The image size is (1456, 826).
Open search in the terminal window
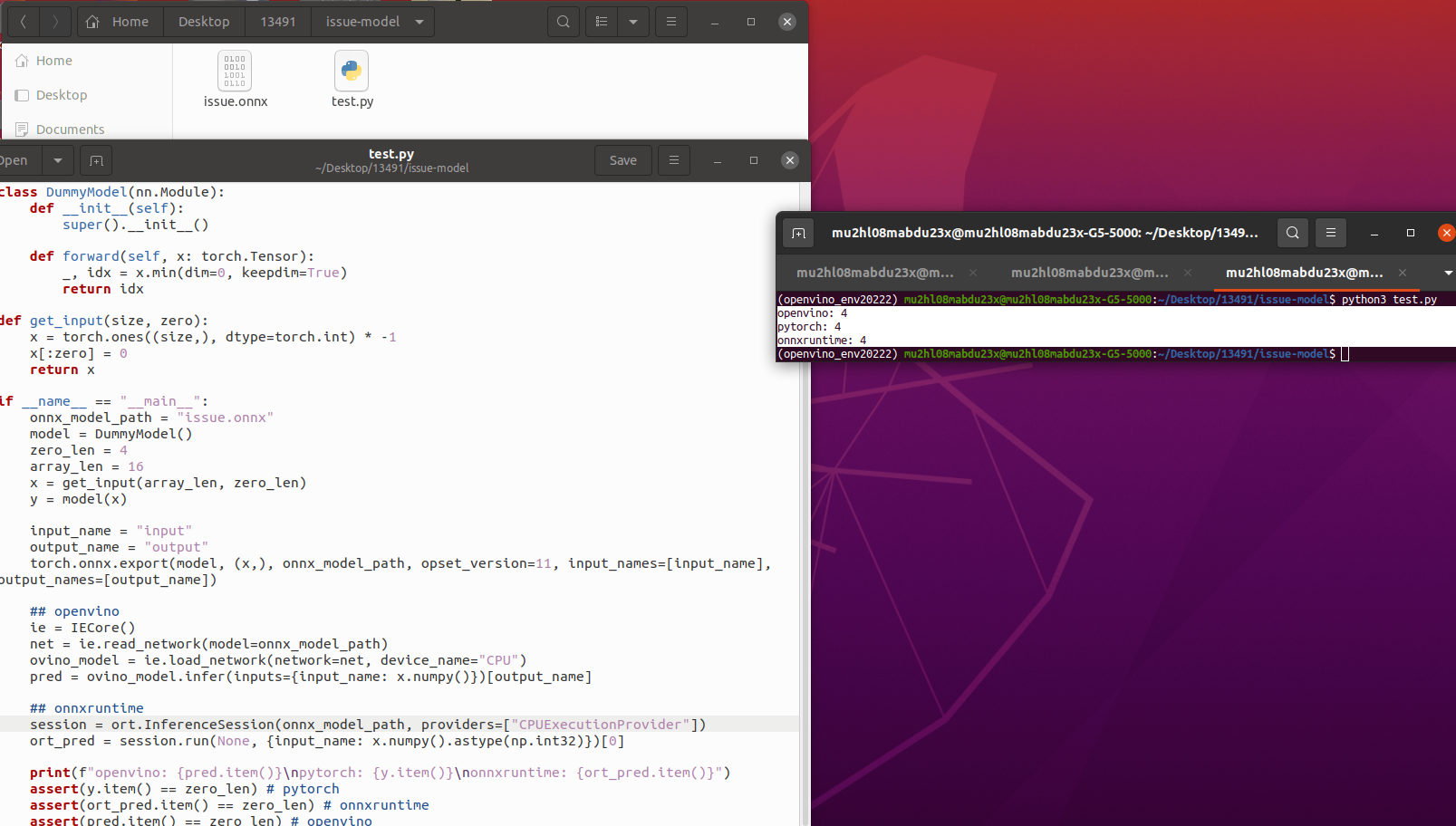pyautogui.click(x=1293, y=233)
